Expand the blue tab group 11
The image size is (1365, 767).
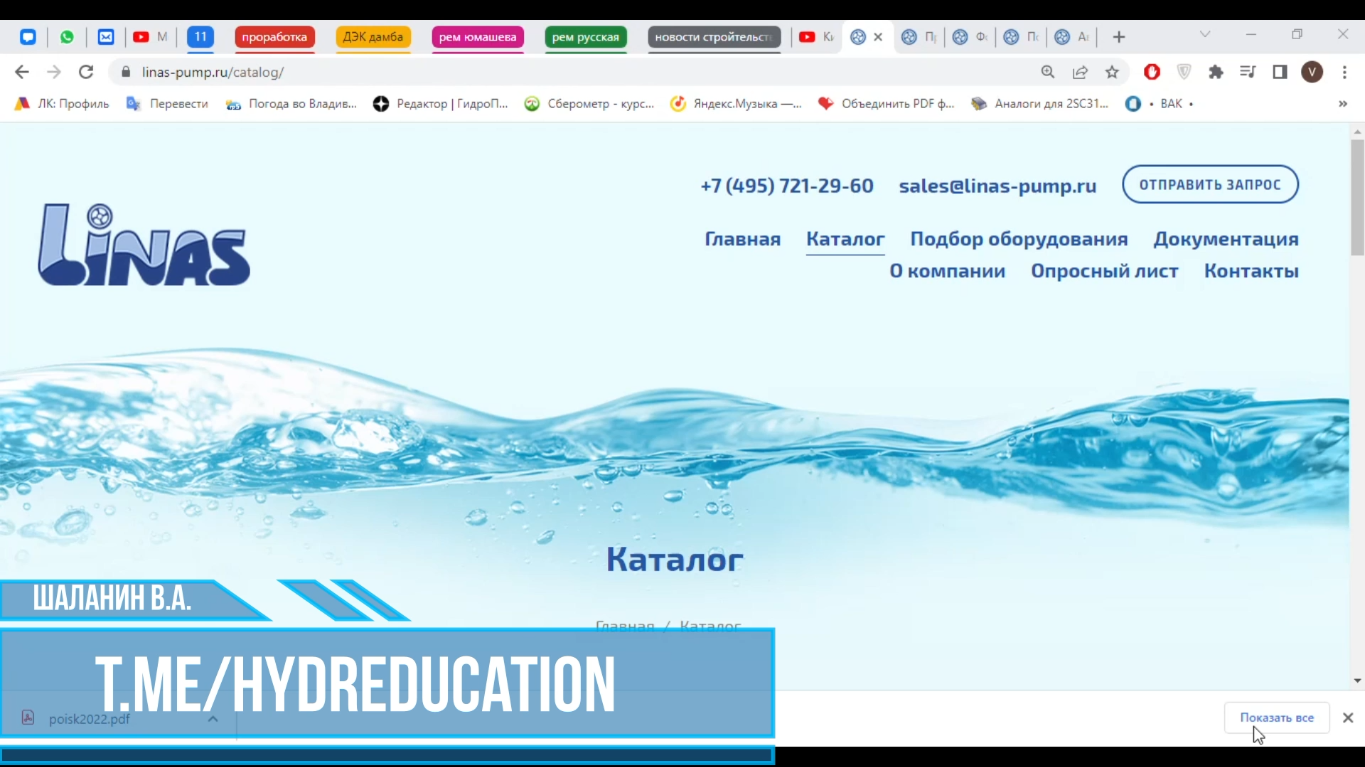point(201,37)
